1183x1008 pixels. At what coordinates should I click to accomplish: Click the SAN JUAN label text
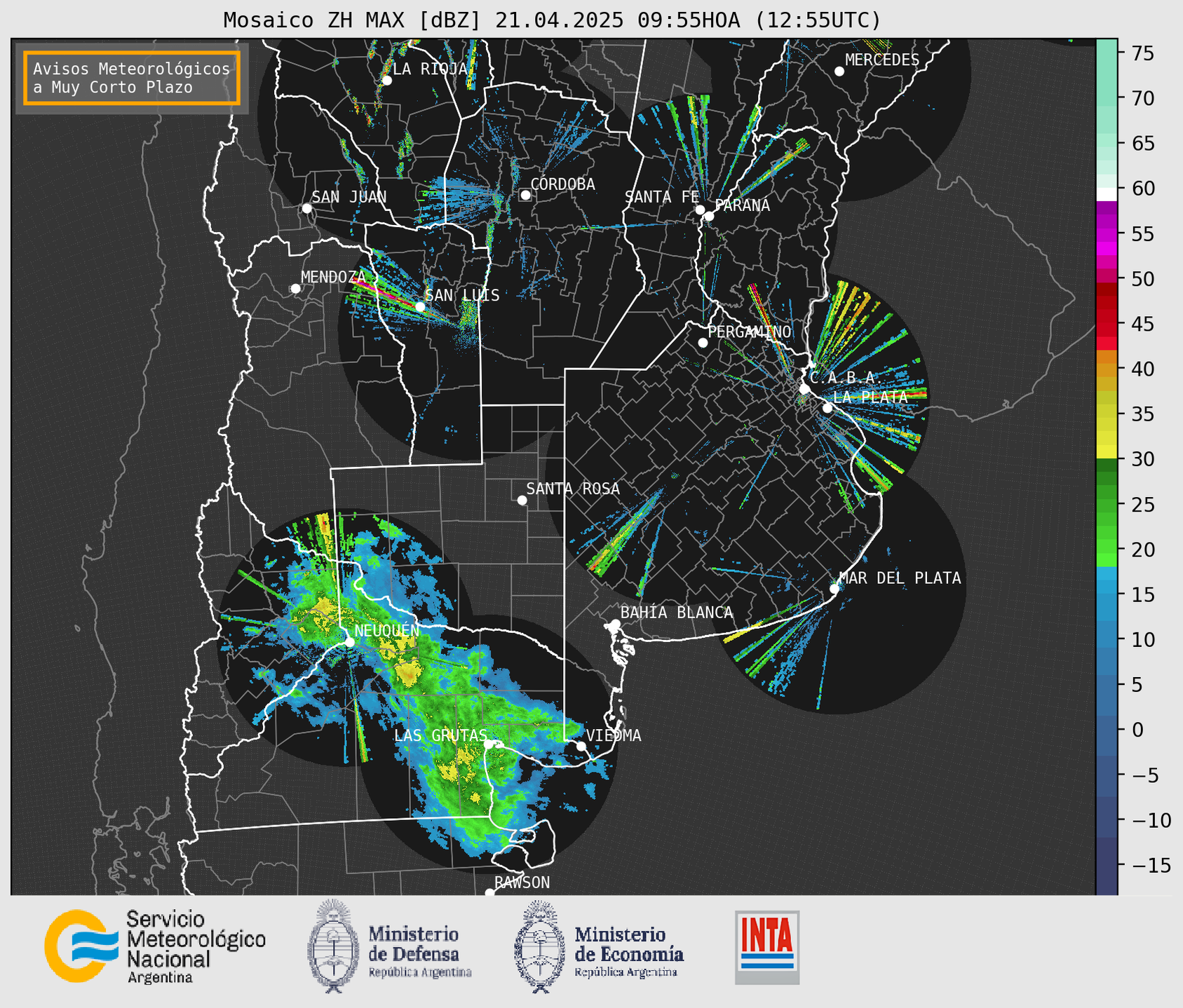tap(349, 197)
